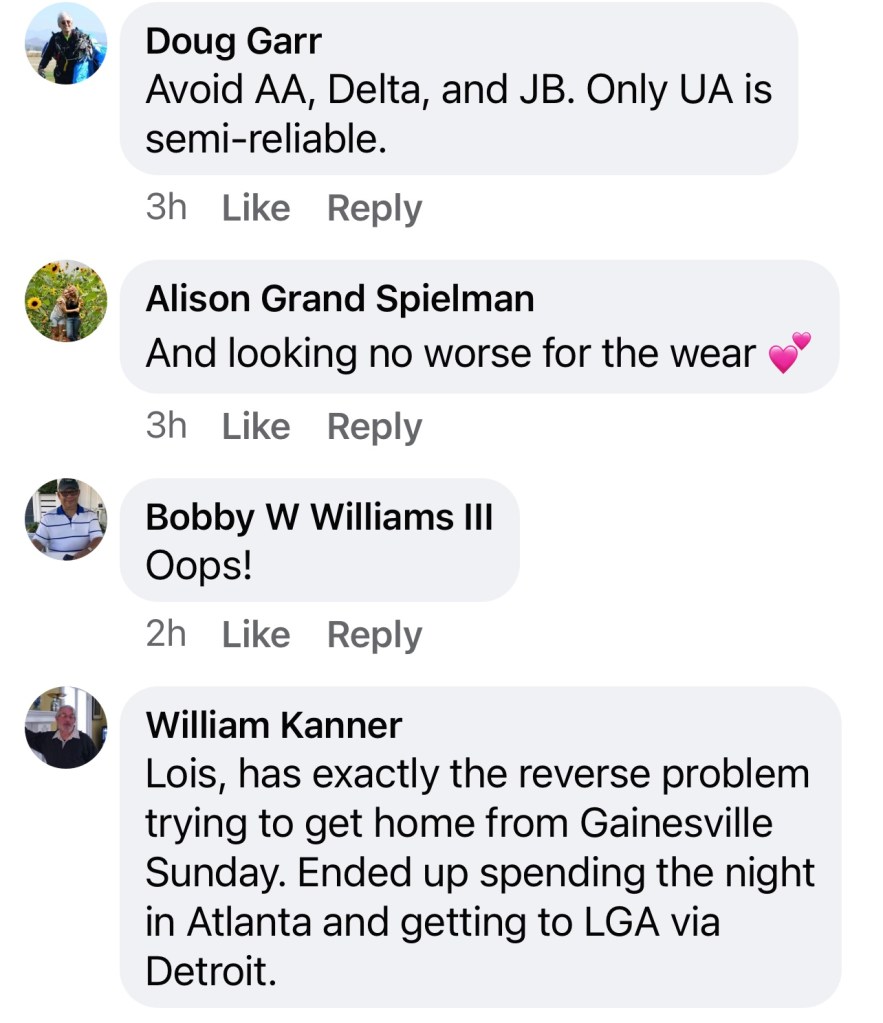The height and width of the screenshot is (1023, 883).
Task: Open Doug Garr's name link
Action: pyautogui.click(x=233, y=41)
